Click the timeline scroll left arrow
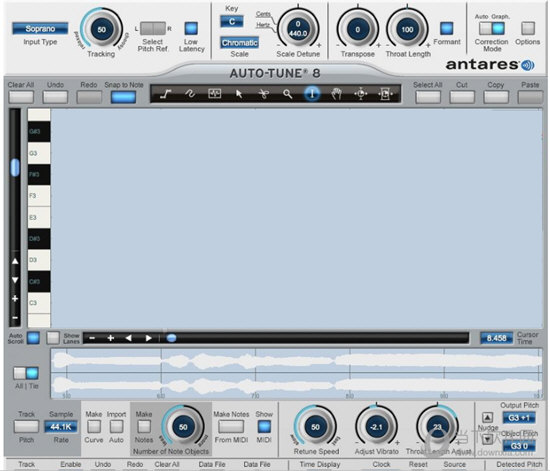This screenshot has width=550, height=471. coord(129,338)
